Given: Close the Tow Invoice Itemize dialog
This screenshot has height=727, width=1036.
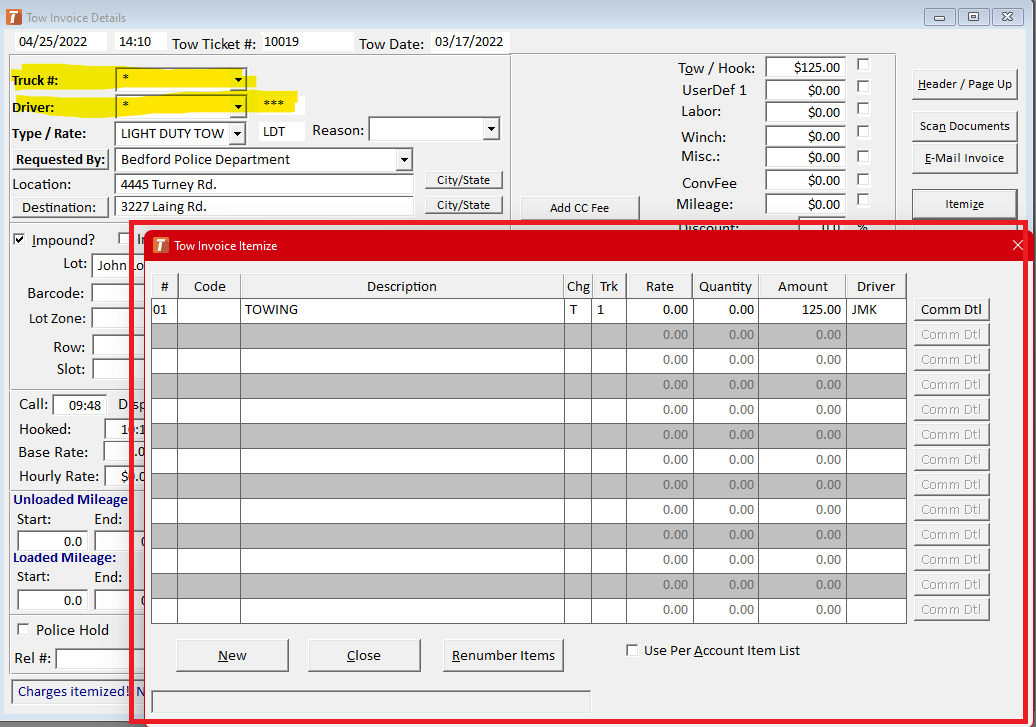Looking at the screenshot, I should click(1018, 245).
